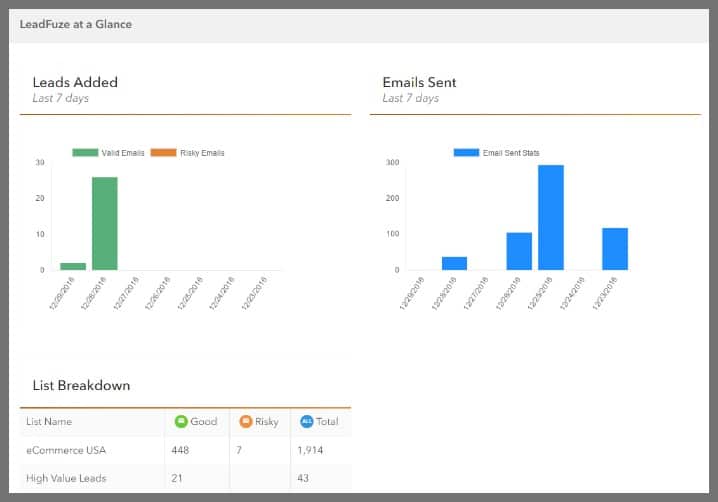Click the tallest green Leads Added bar
718x502 pixels.
(x=105, y=223)
